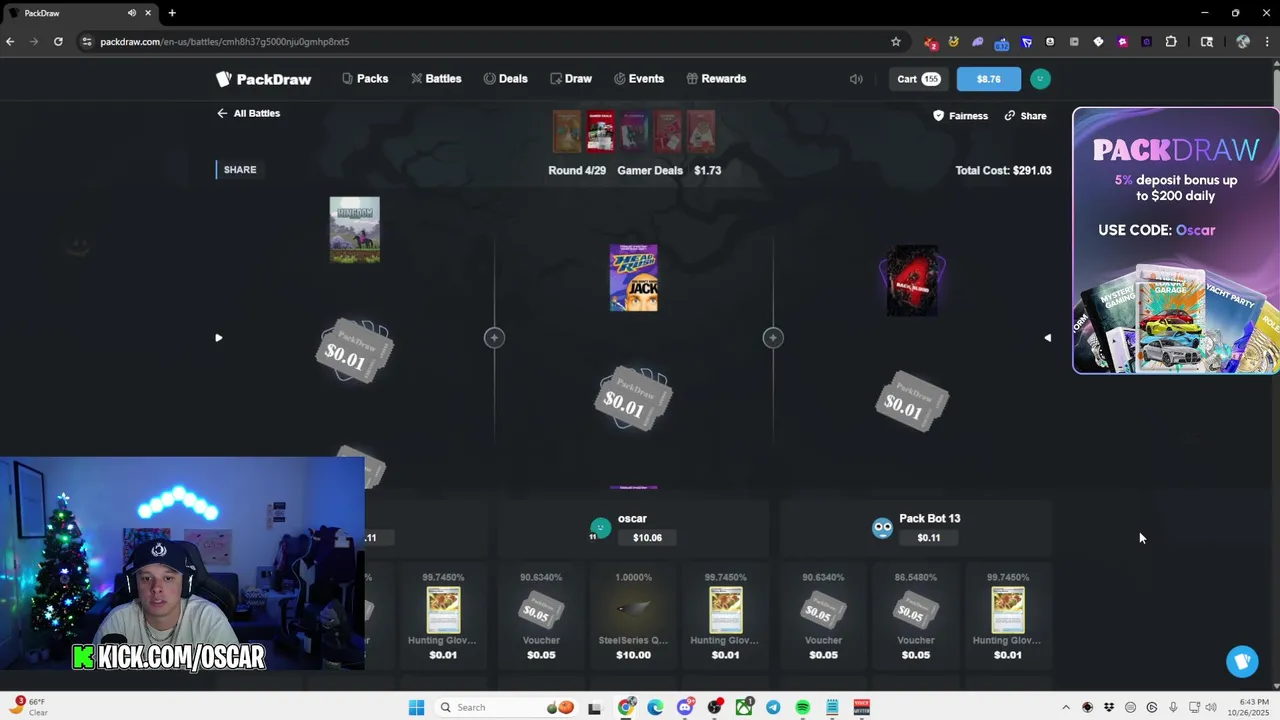Click the right-pointing marker arrow at the left edge
The width and height of the screenshot is (1280, 720).
point(219,338)
